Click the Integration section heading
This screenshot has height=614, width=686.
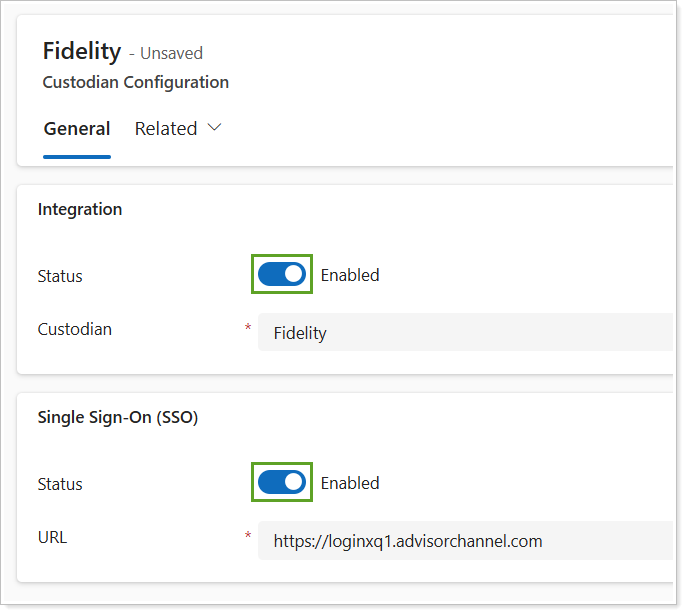[80, 210]
